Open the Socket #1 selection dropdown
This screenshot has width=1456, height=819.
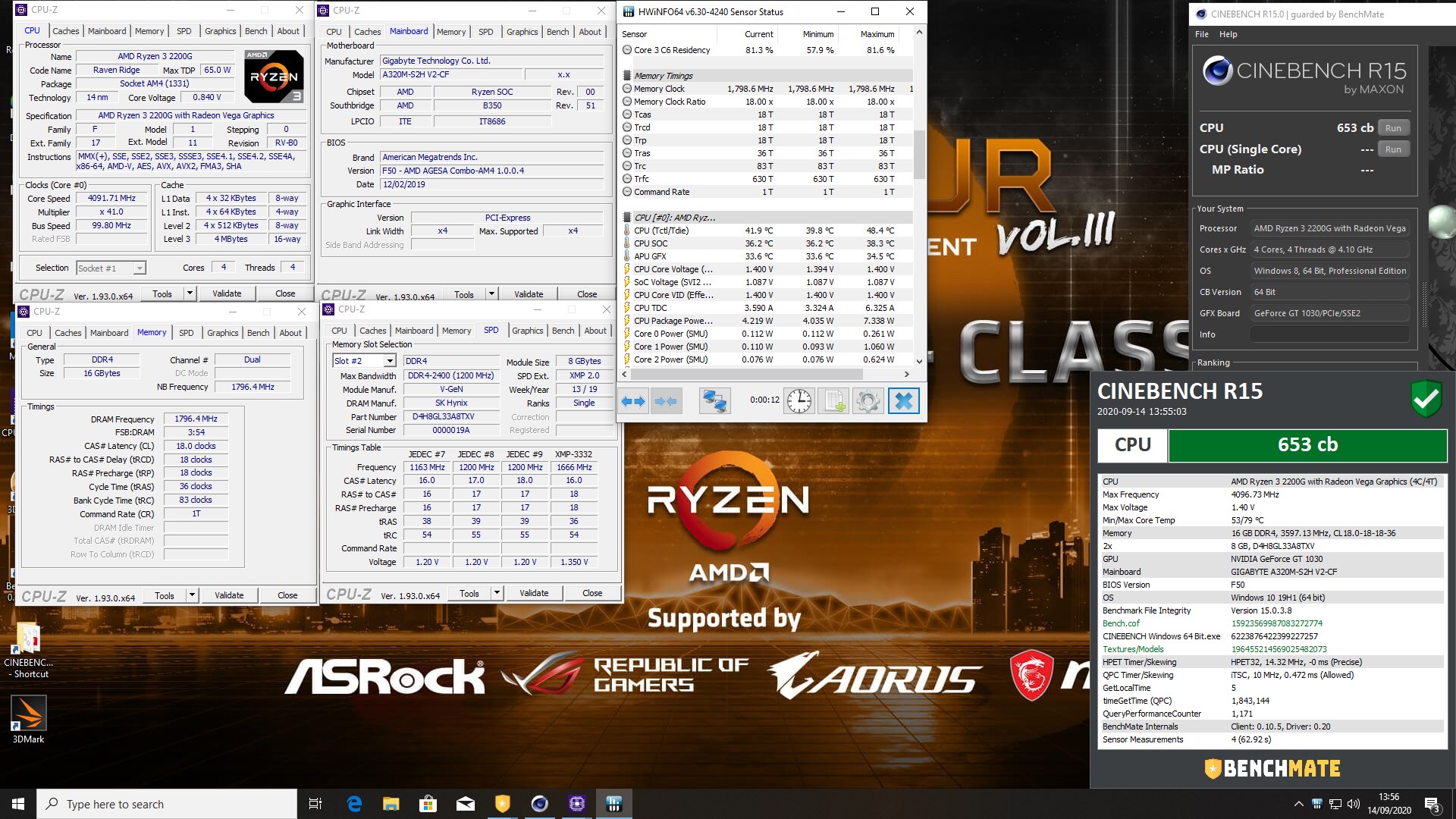[111, 268]
